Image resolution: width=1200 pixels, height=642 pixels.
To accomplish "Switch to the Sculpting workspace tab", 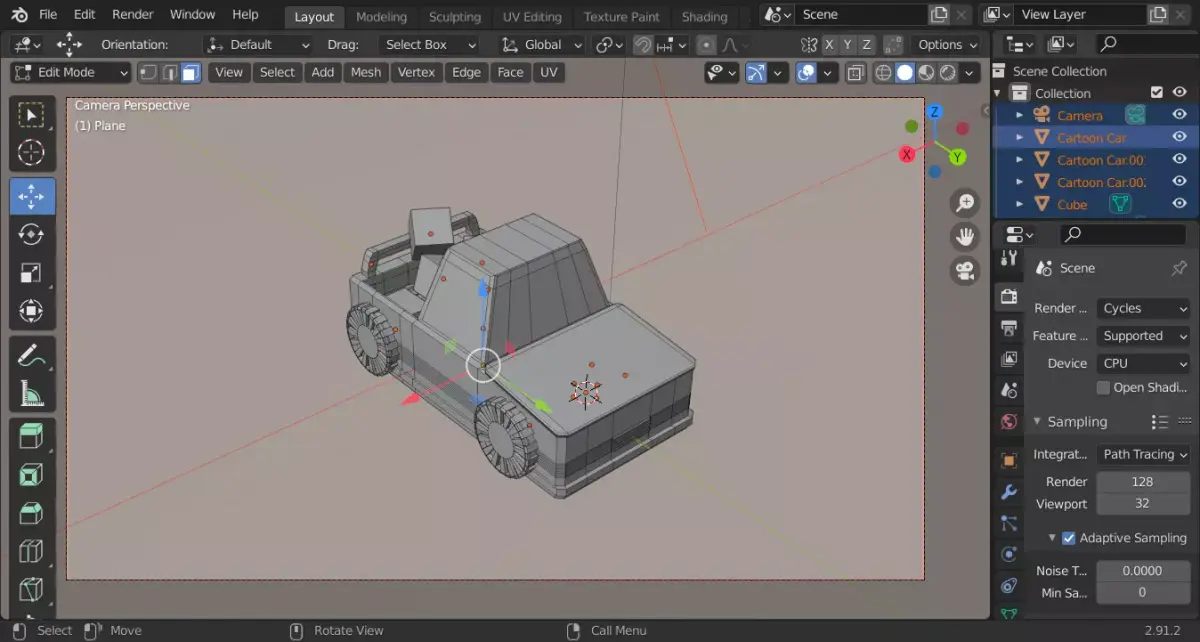I will tap(455, 17).
